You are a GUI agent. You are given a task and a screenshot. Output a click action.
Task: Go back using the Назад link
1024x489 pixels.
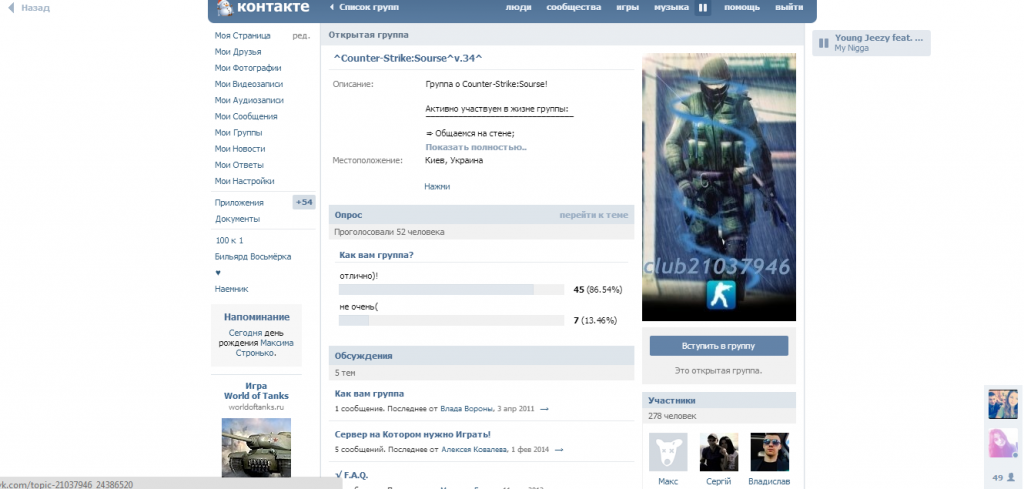[x=28, y=8]
